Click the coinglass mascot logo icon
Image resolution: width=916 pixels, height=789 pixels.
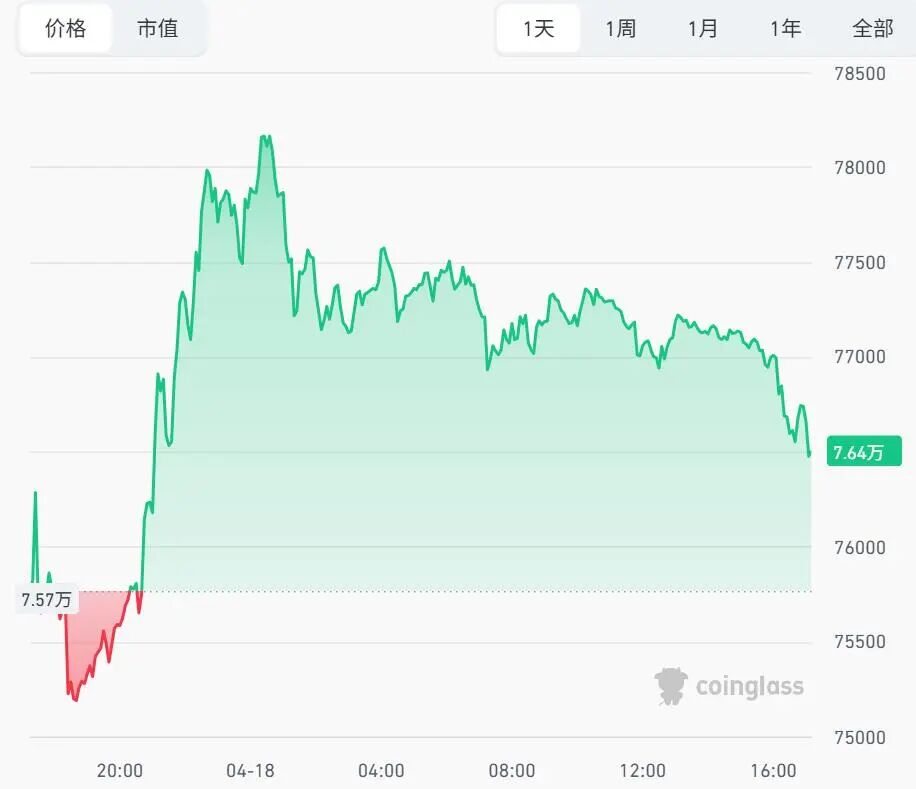click(671, 686)
